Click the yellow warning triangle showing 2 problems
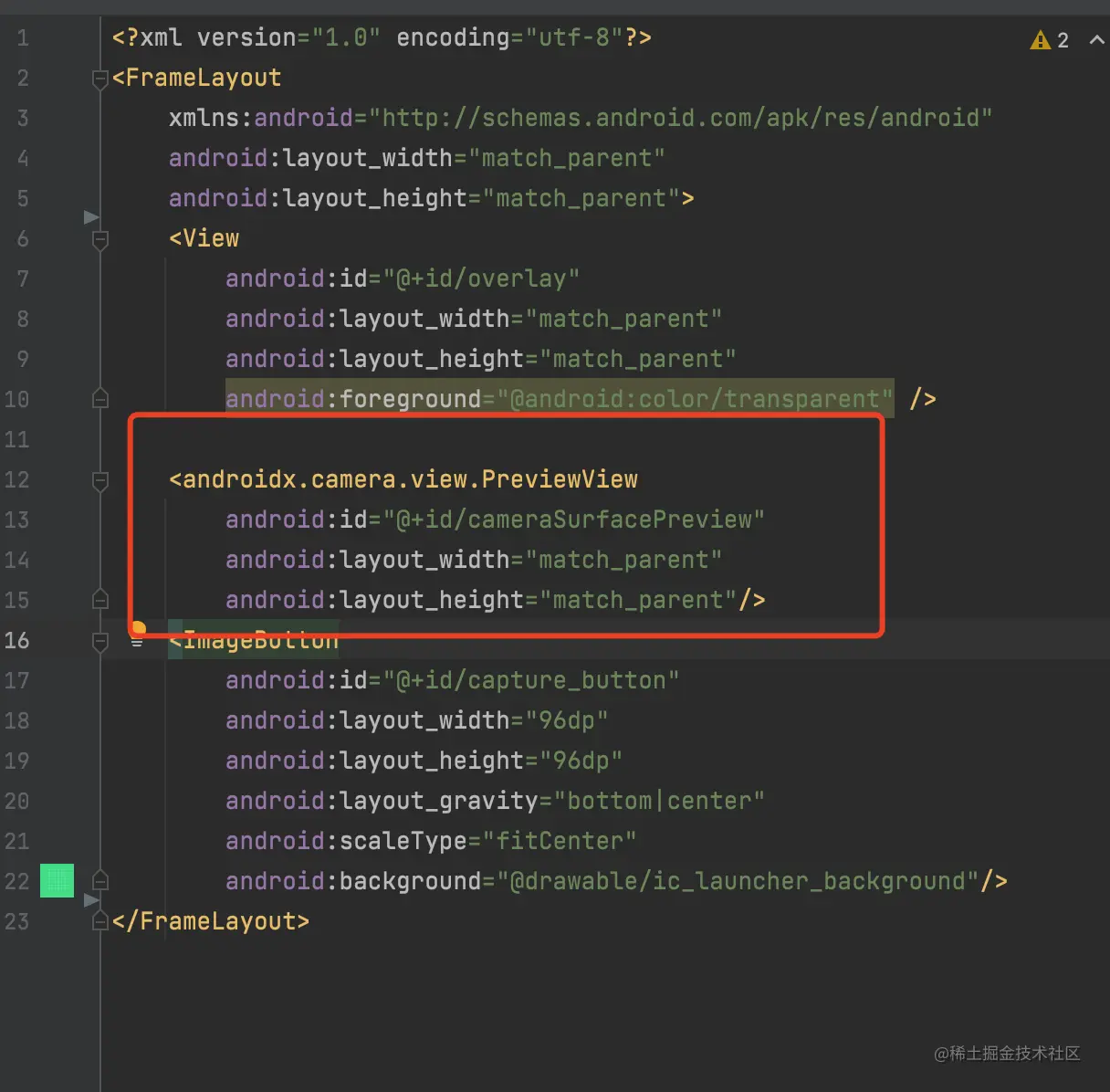Viewport: 1110px width, 1092px height. [x=1040, y=40]
